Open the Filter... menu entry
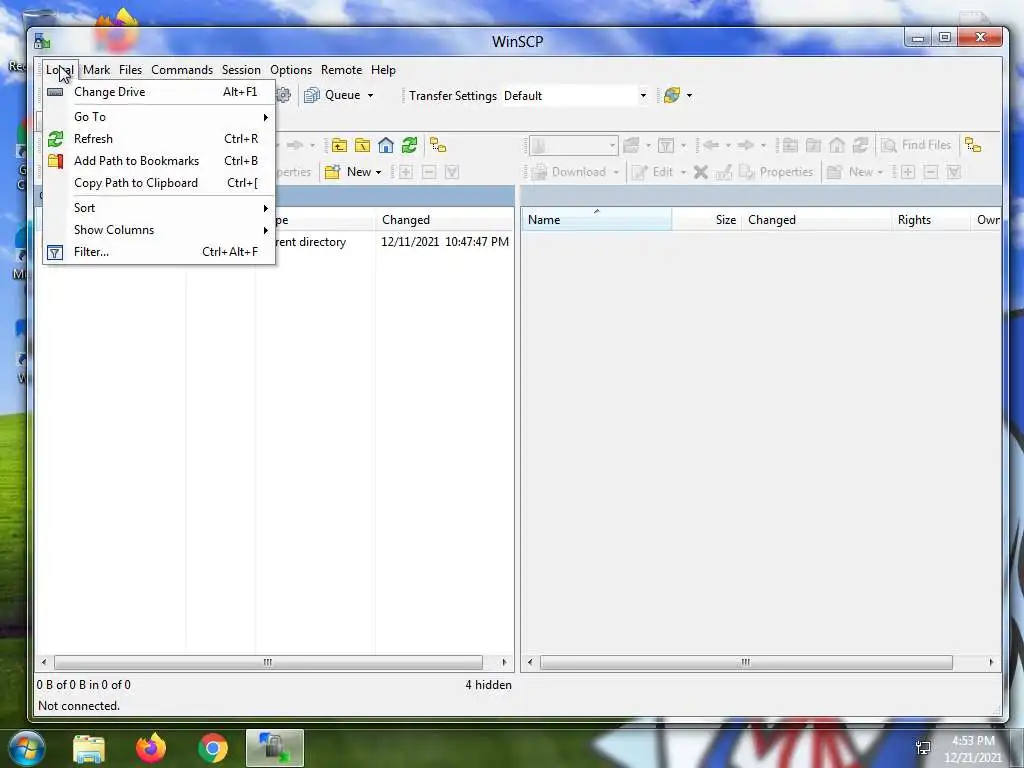 (x=159, y=252)
